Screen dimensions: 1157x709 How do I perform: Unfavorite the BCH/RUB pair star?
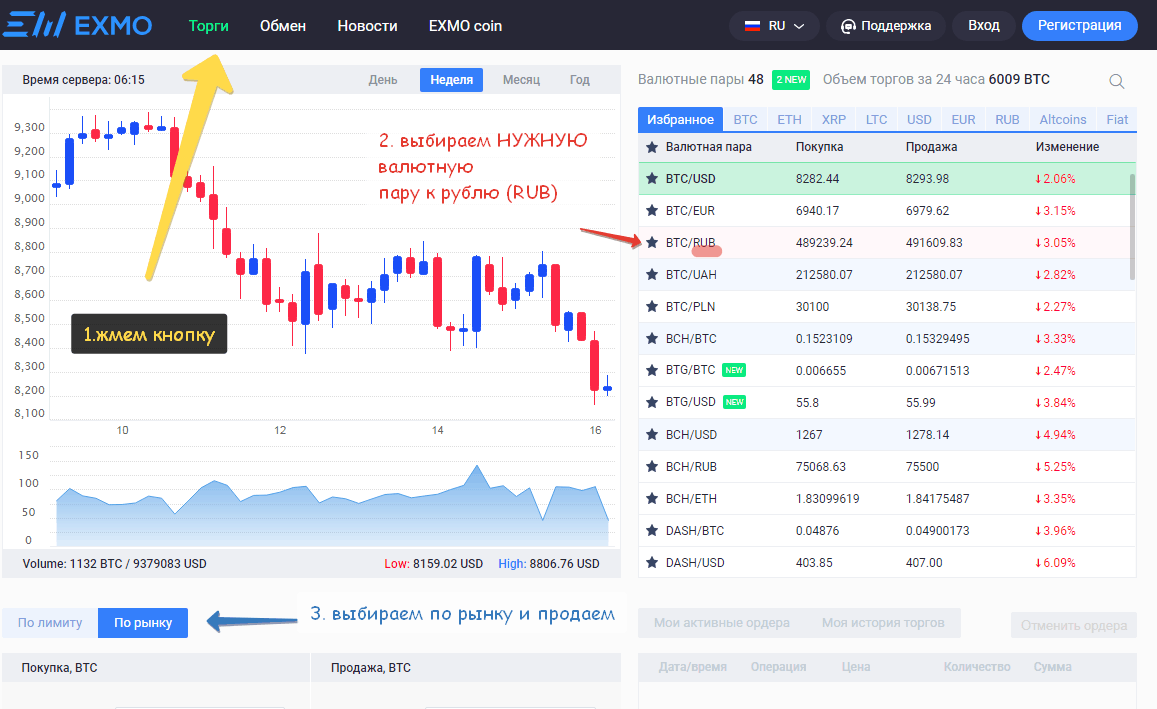652,467
